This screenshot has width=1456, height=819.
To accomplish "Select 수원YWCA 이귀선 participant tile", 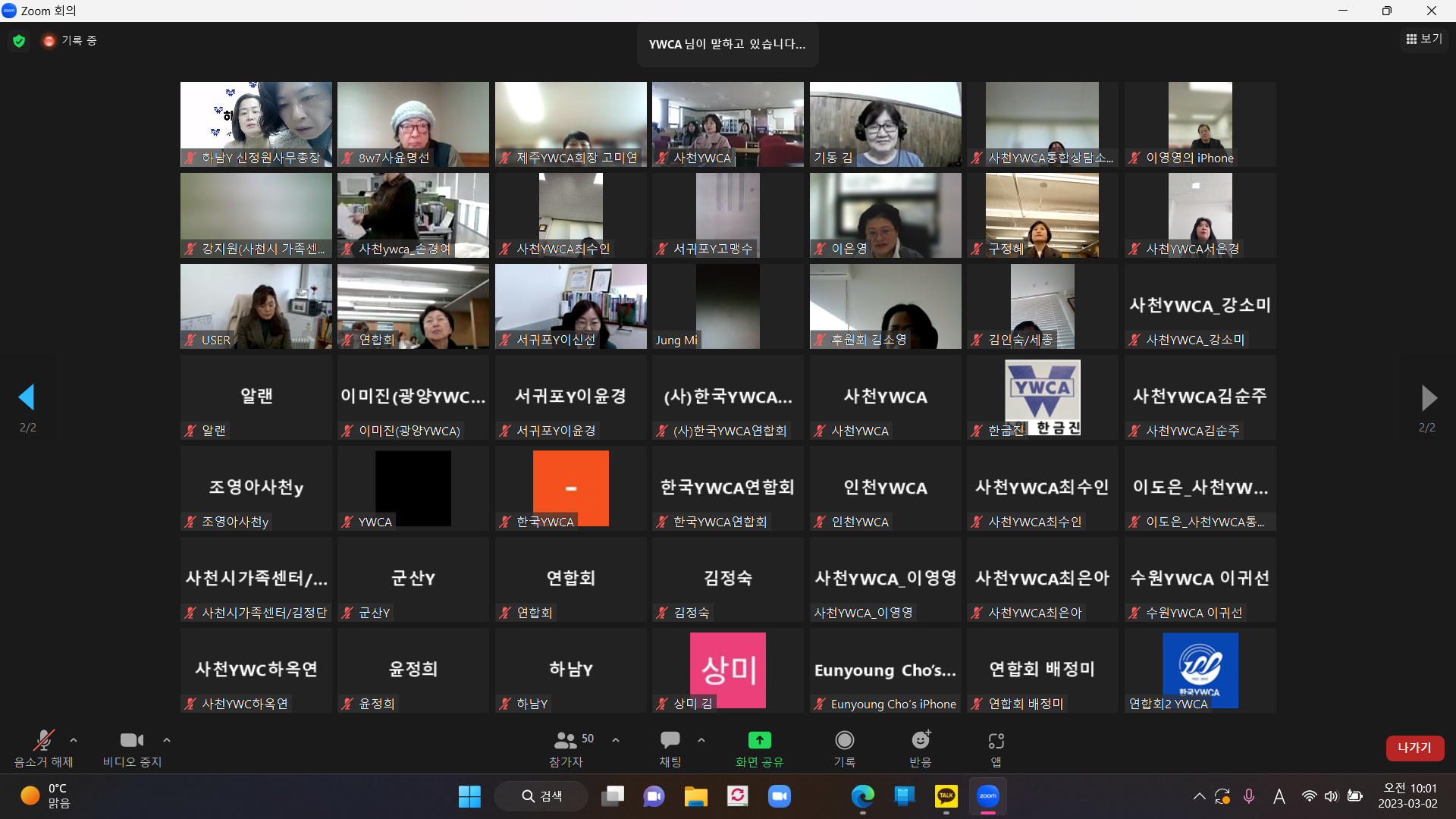I will [1200, 579].
